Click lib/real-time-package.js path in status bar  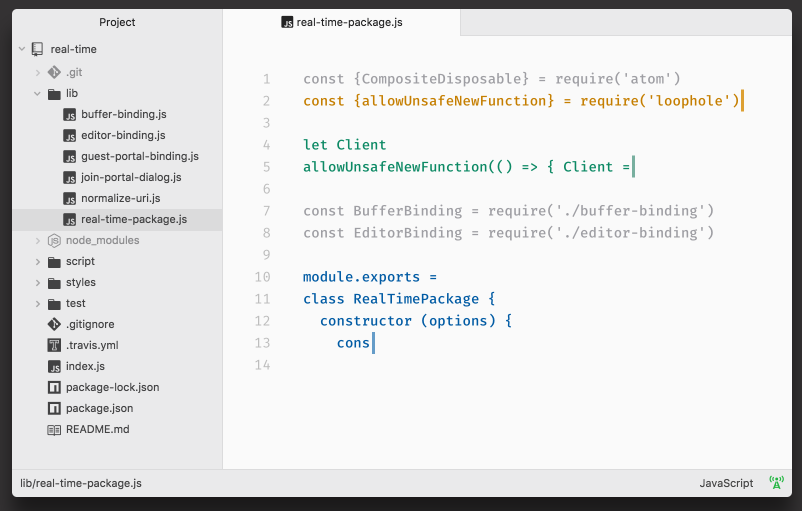click(81, 483)
